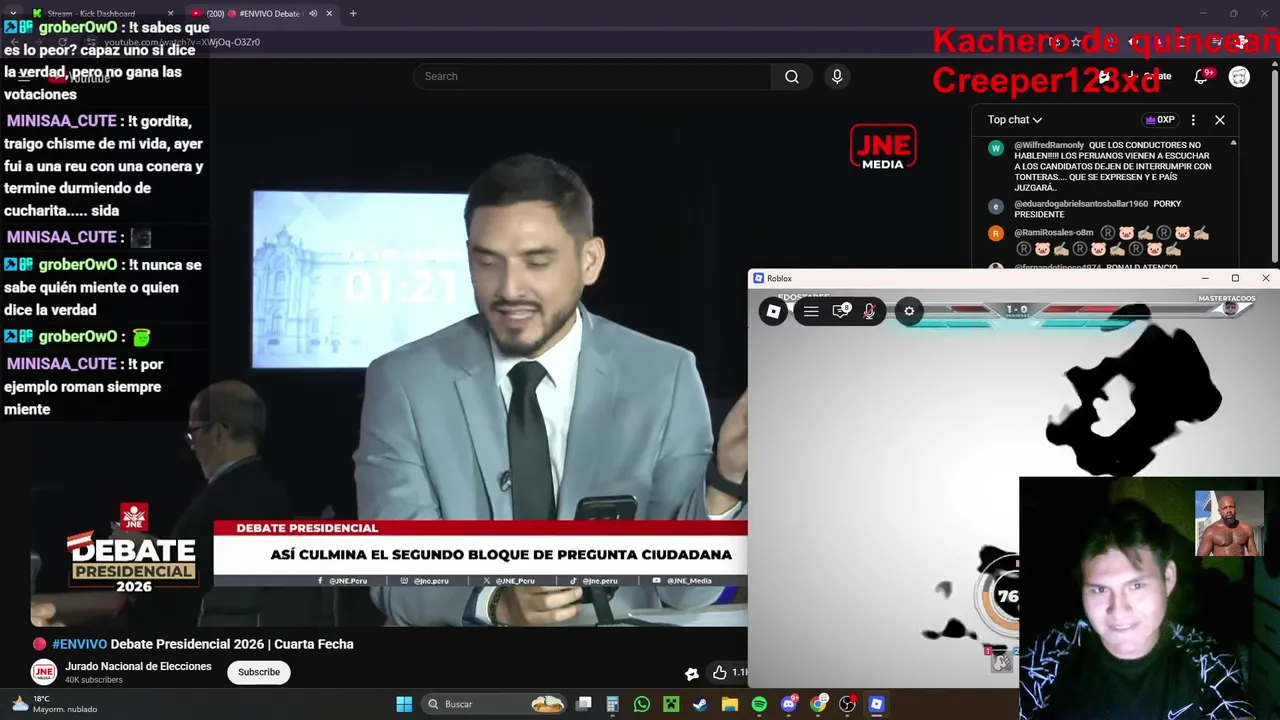Open the Roblox logo menu in-game
The image size is (1280, 720).
click(773, 311)
